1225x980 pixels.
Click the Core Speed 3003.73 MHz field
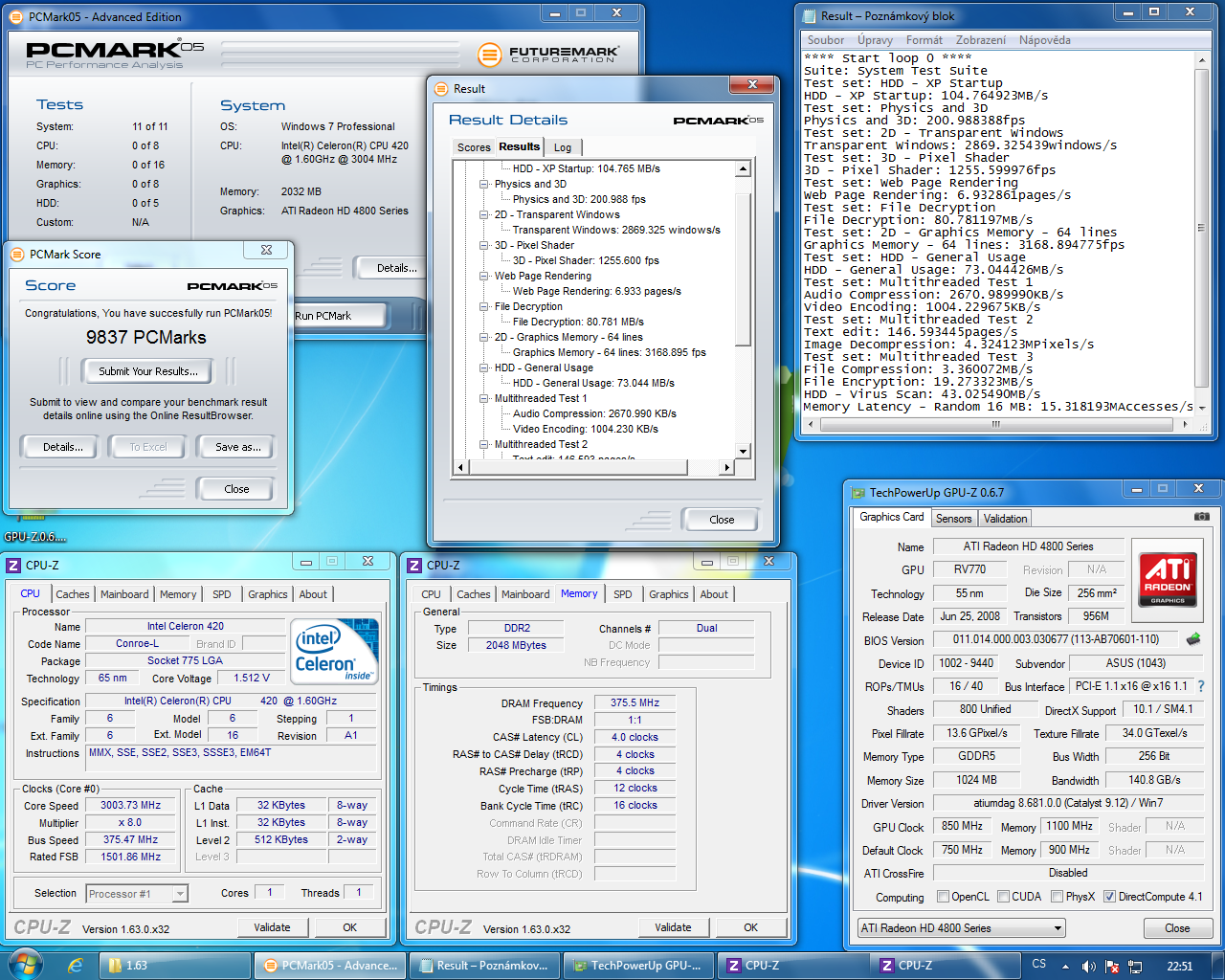tap(132, 806)
